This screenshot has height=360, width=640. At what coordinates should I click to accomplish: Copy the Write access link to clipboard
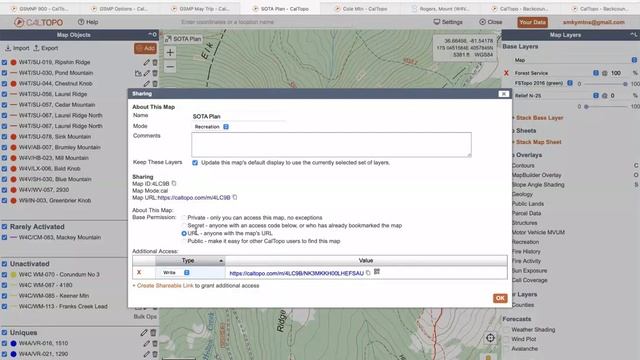[368, 272]
